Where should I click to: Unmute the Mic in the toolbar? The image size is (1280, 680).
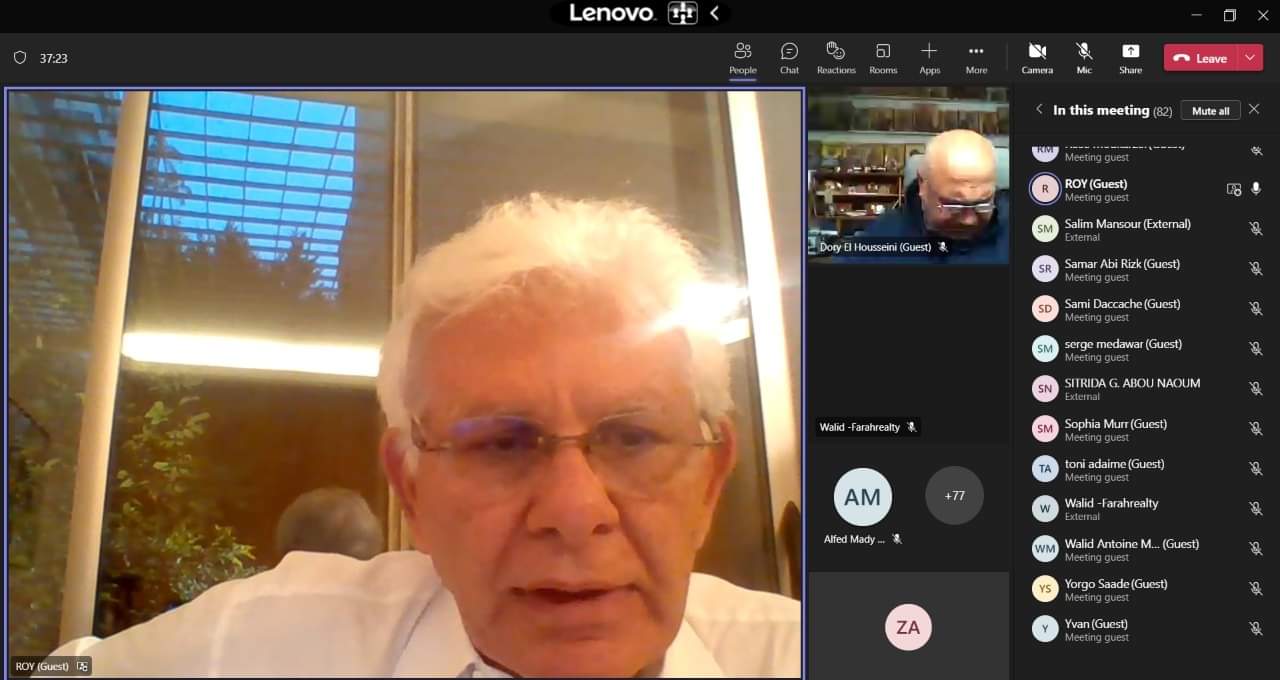(x=1084, y=58)
